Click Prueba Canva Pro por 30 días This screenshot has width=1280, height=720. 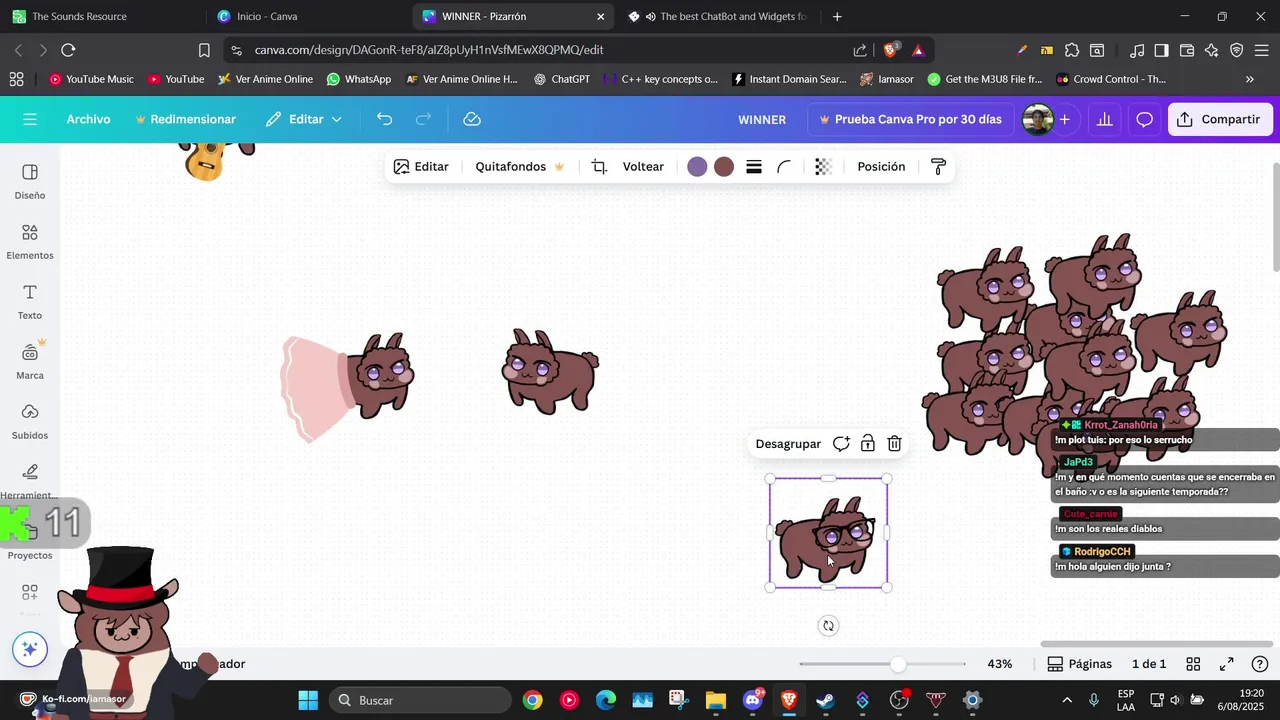tap(910, 119)
